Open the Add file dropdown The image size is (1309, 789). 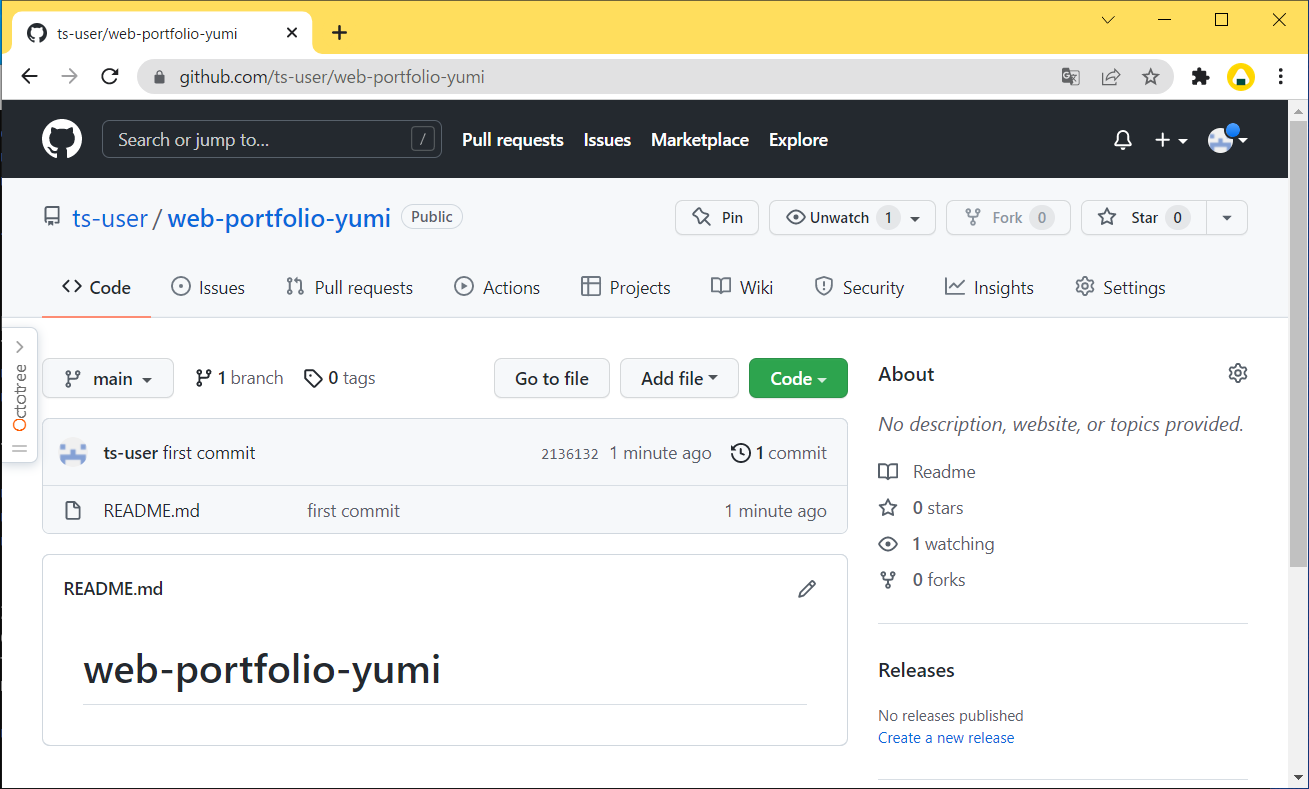(680, 378)
